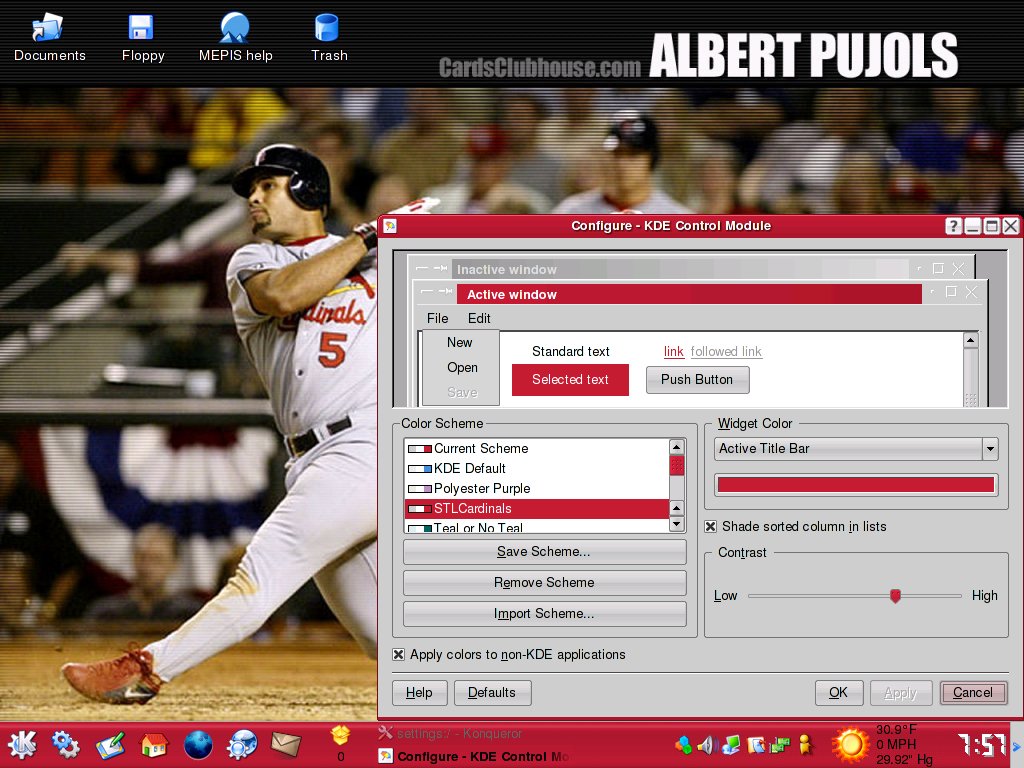1024x768 pixels.
Task: Click the globe with magnifier panel icon
Action: tap(242, 744)
